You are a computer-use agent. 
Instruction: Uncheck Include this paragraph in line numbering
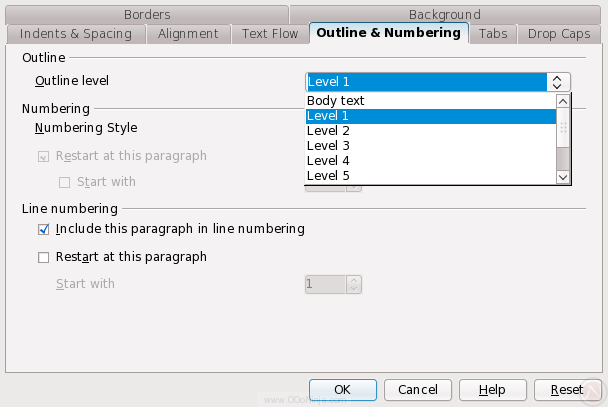tap(43, 229)
